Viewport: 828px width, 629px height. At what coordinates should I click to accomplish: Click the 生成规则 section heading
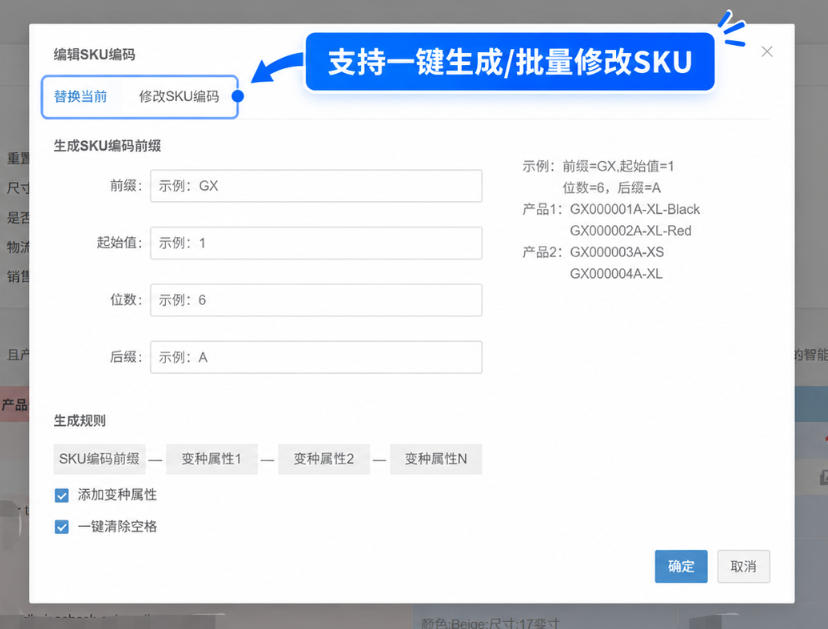80,421
